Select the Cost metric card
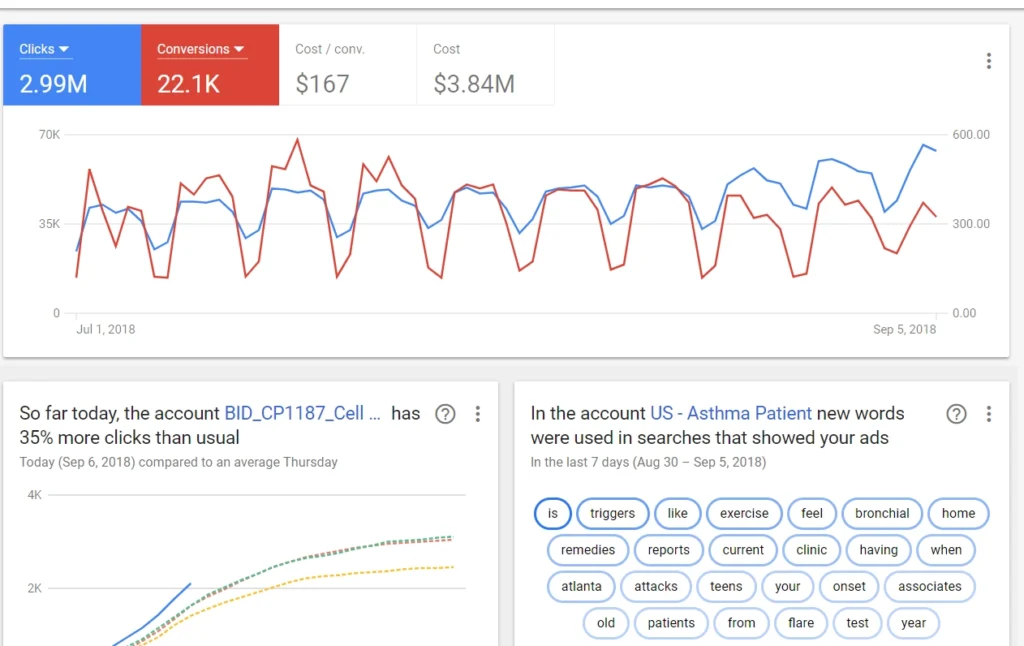 [485, 65]
